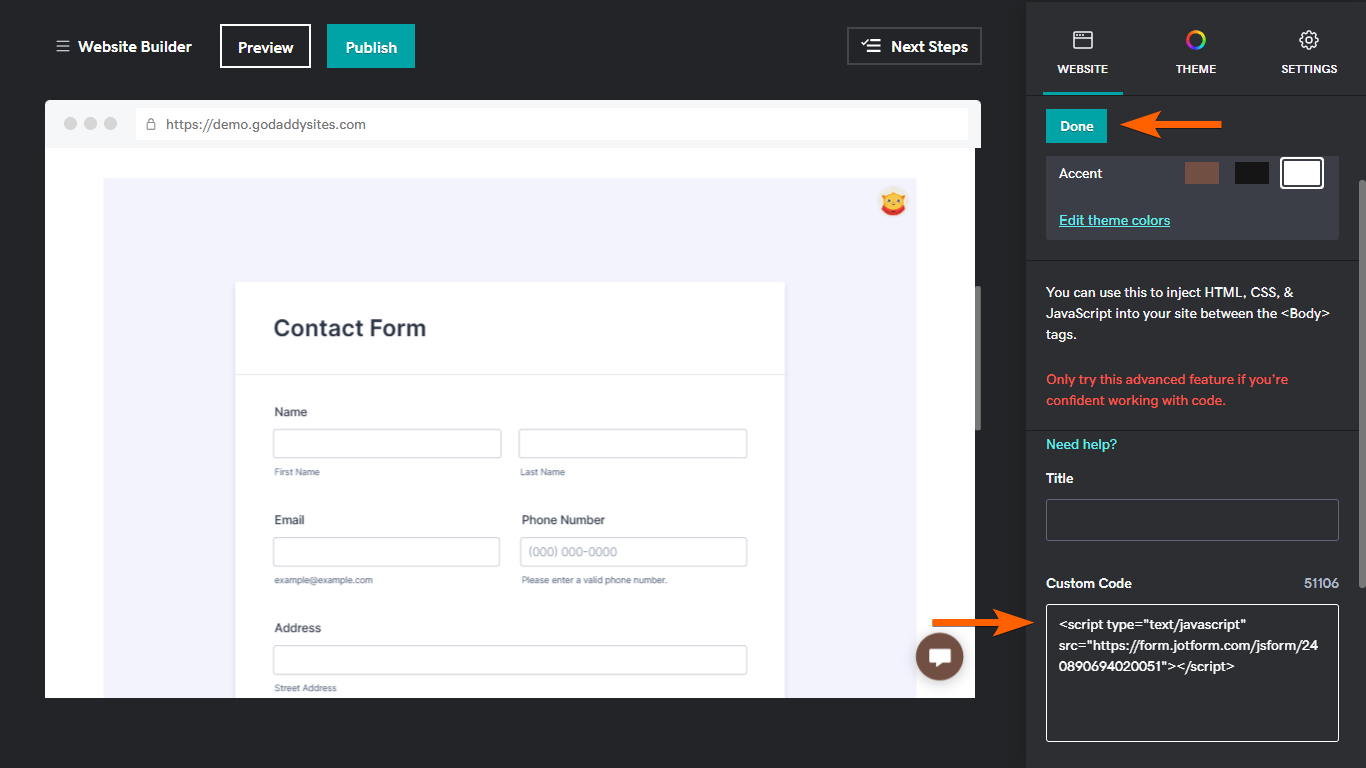Click the Email field in contact form
Screen dimensions: 1366x768
tap(386, 552)
